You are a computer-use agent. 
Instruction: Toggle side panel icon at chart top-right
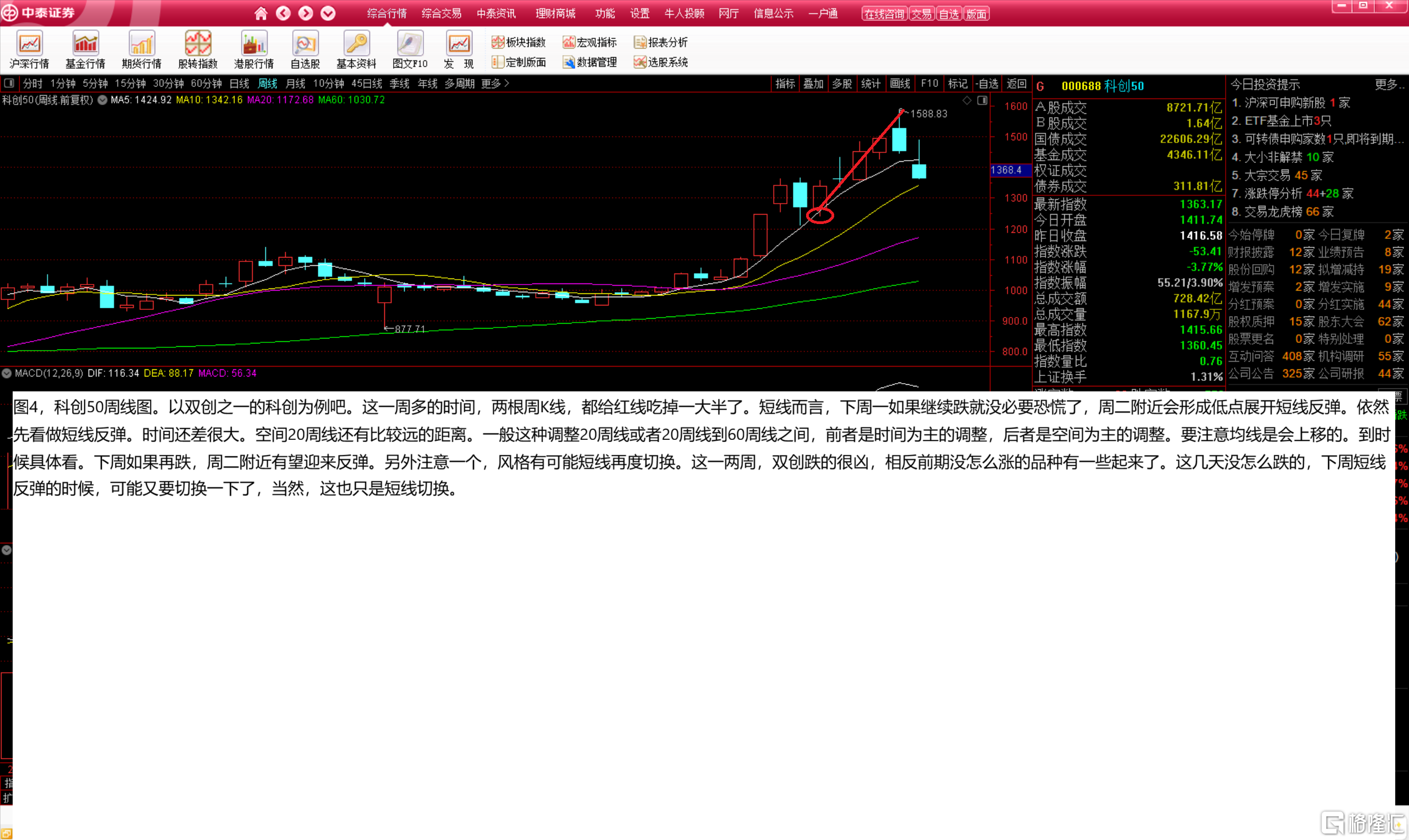(x=982, y=100)
